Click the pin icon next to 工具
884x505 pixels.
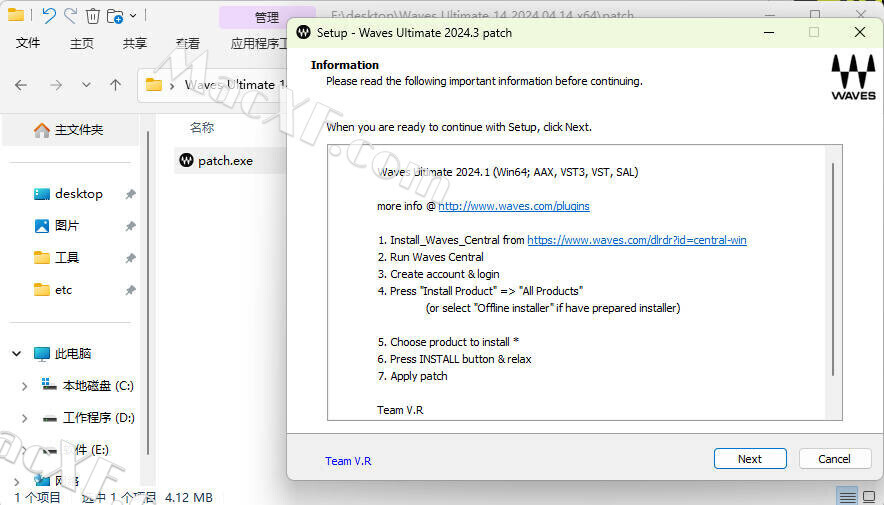130,259
